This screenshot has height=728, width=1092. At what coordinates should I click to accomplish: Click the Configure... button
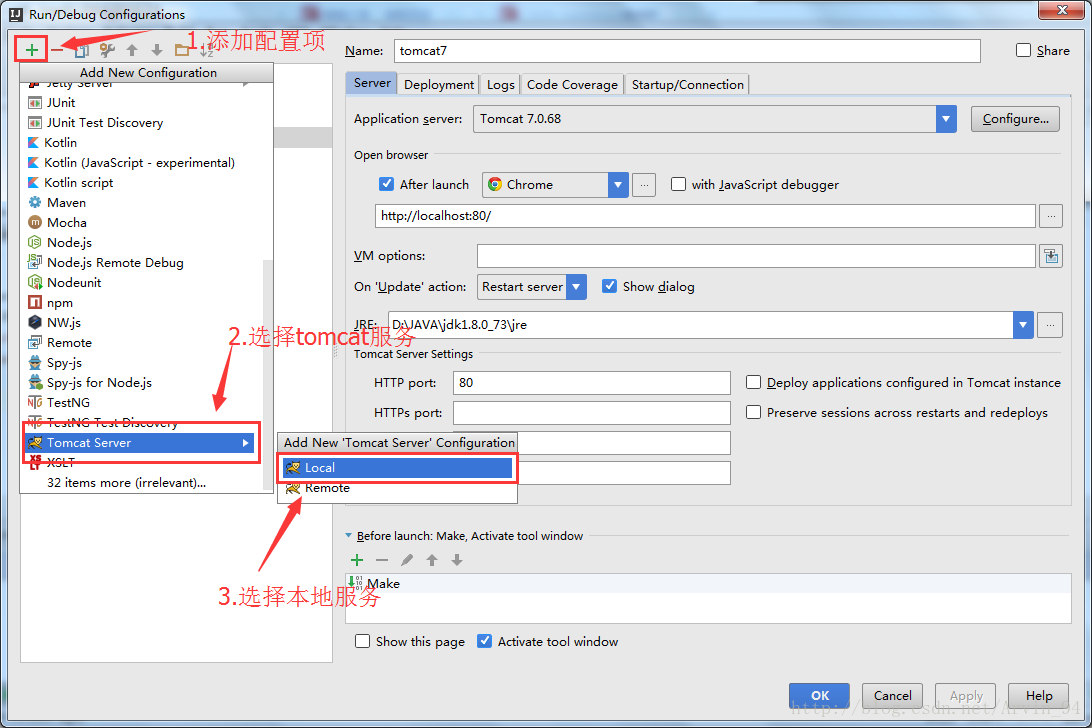click(x=1015, y=119)
